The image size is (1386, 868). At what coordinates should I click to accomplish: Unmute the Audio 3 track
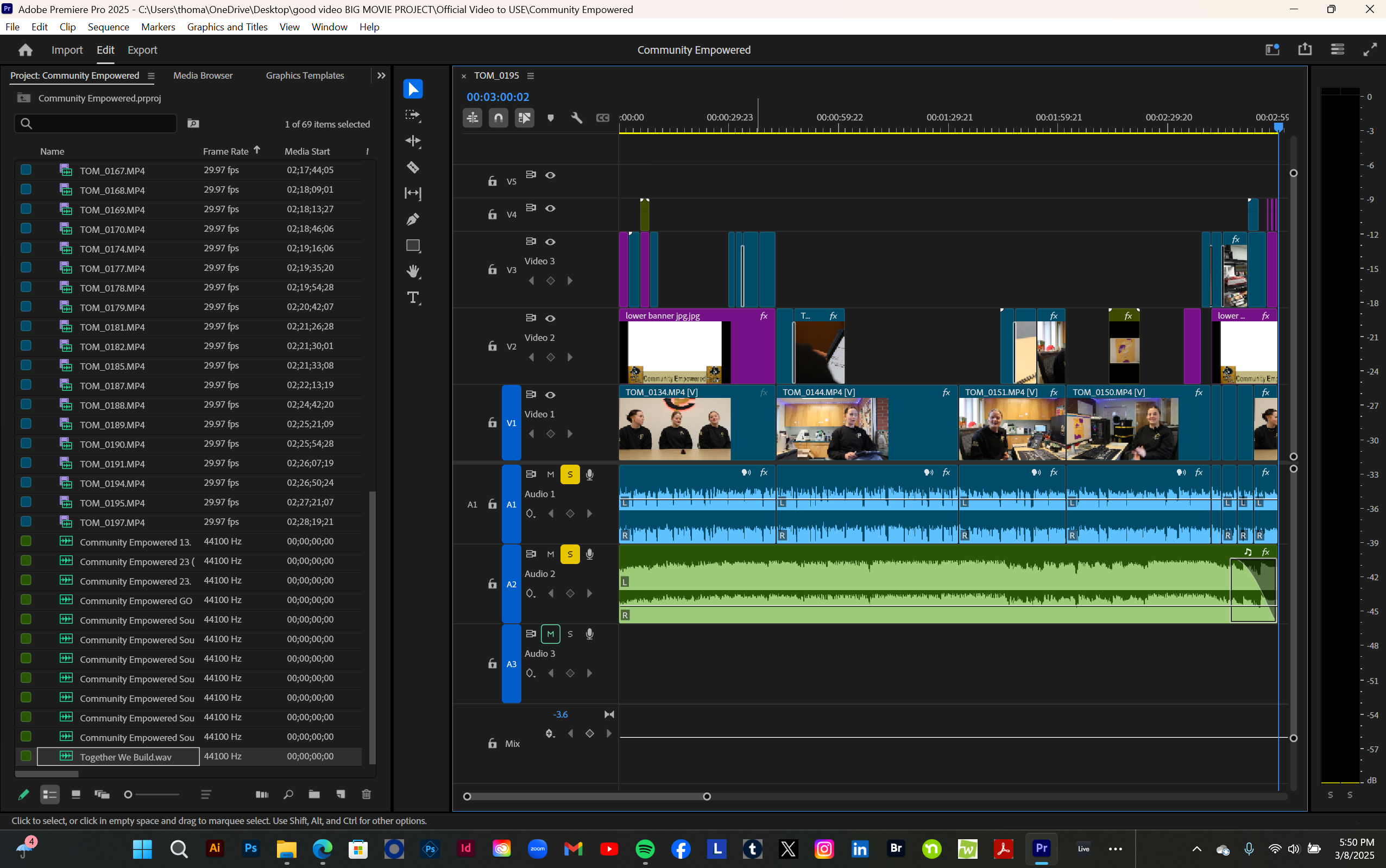click(x=550, y=634)
